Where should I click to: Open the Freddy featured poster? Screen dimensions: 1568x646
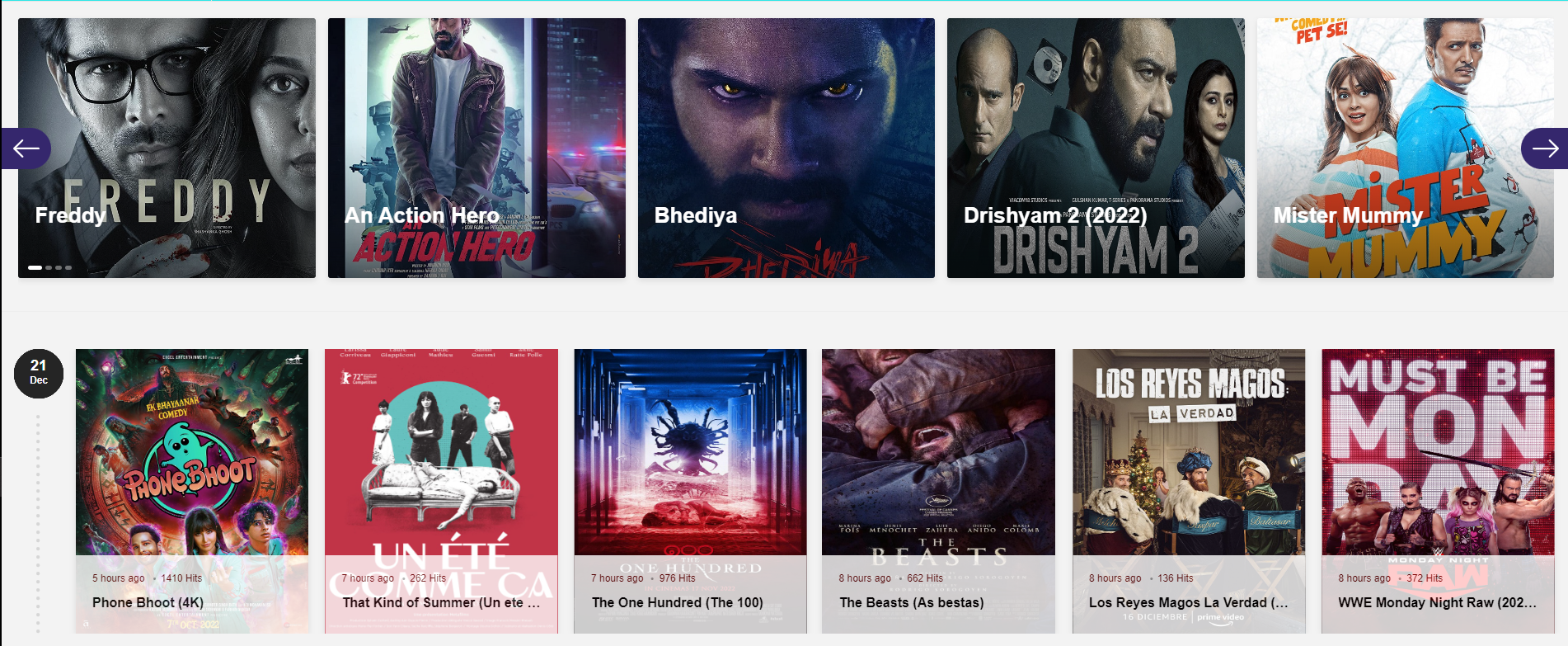(x=167, y=148)
